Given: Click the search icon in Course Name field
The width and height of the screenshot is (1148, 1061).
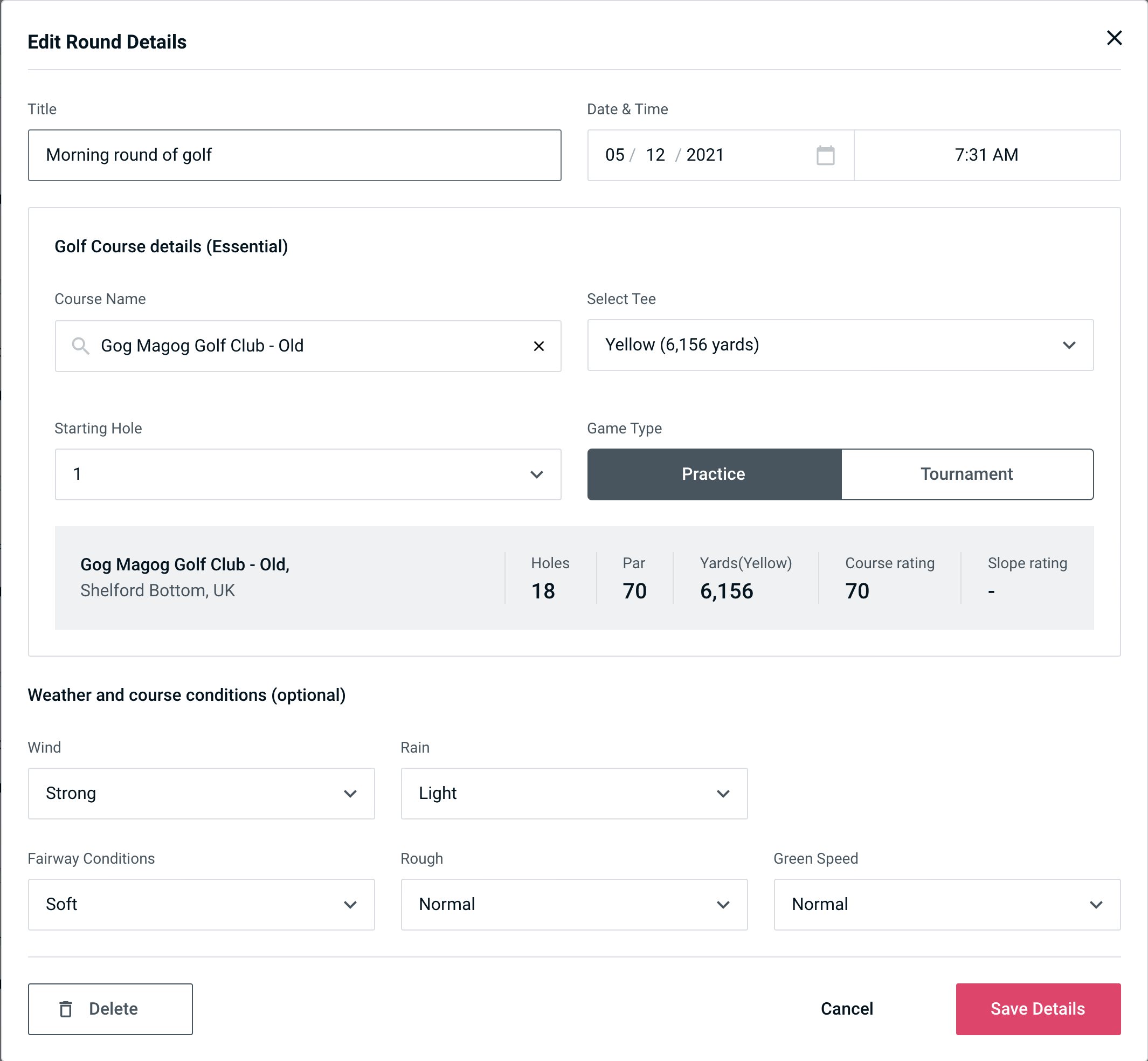Looking at the screenshot, I should (x=79, y=345).
